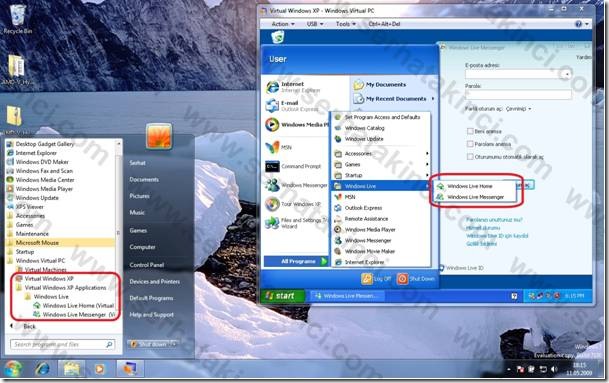Open the Action menu in Virtual PC

coord(283,24)
